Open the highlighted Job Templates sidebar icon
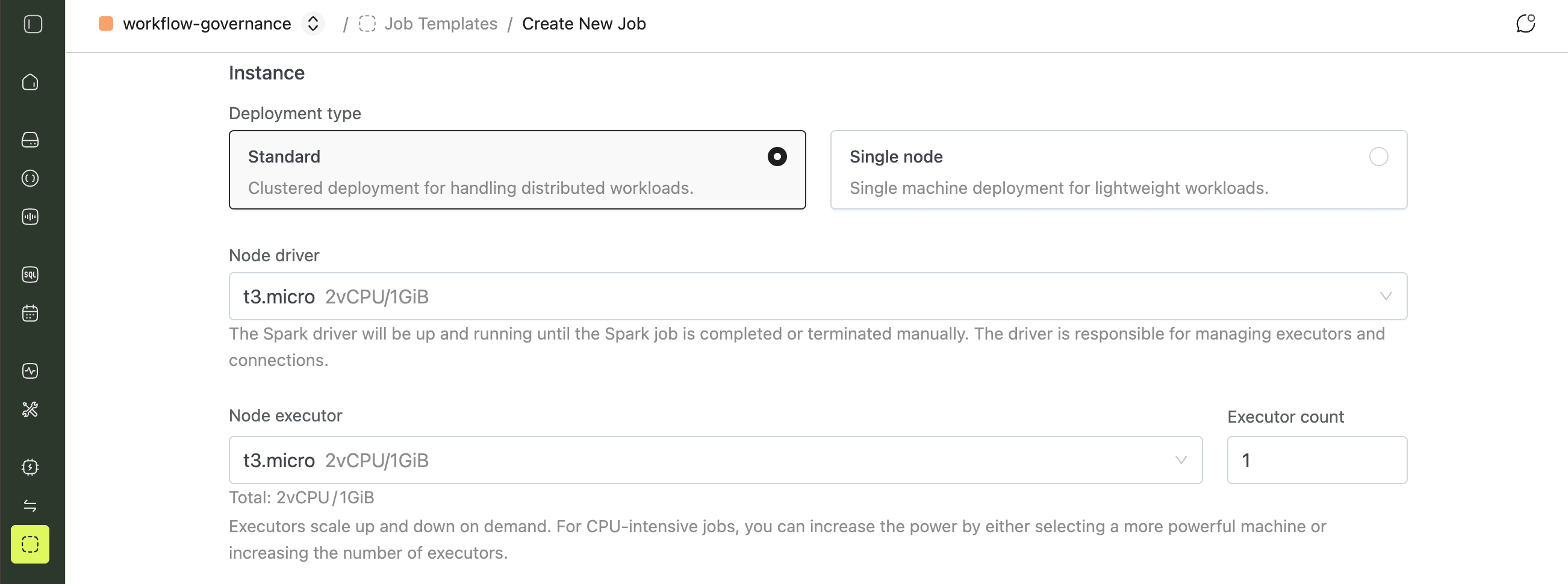This screenshot has height=584, width=1568. pos(30,544)
